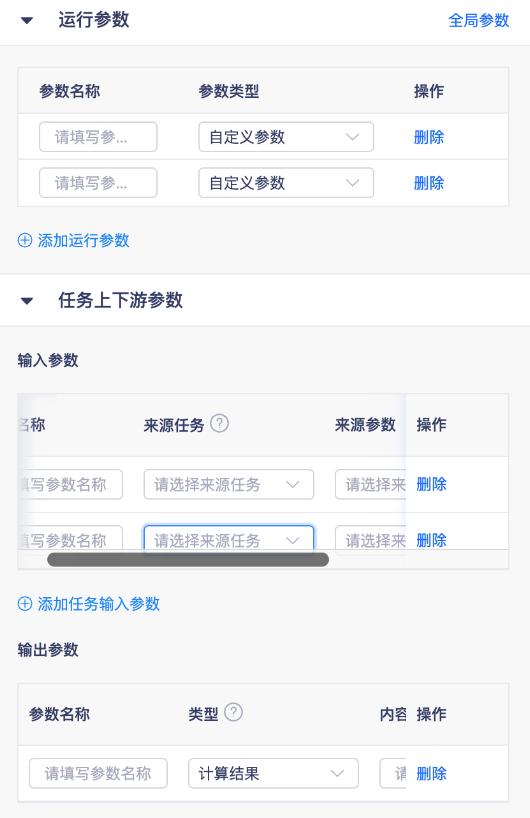Delete the first input parameter row

coord(431,484)
